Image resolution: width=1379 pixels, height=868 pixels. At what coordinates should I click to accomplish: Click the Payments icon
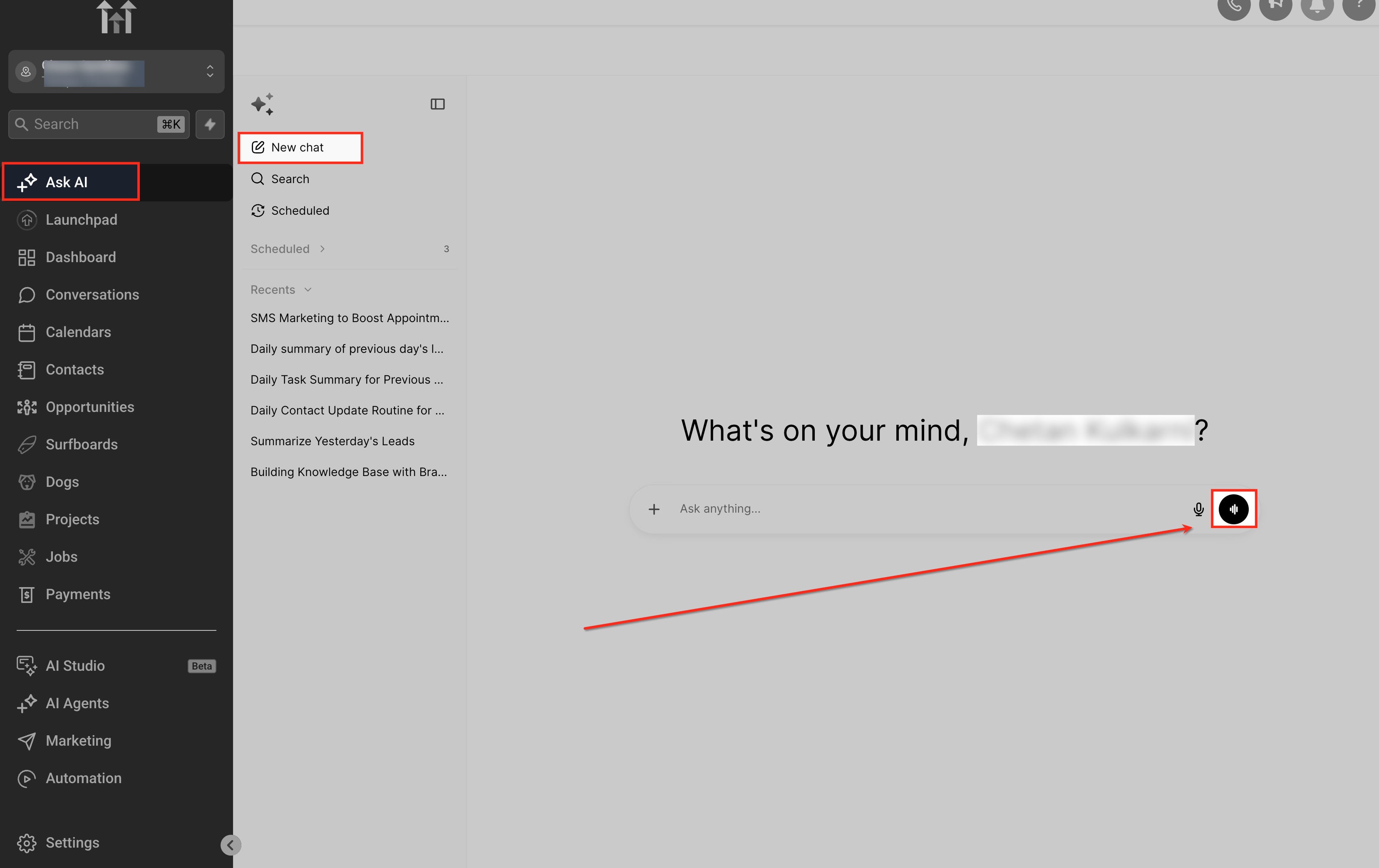tap(26, 594)
